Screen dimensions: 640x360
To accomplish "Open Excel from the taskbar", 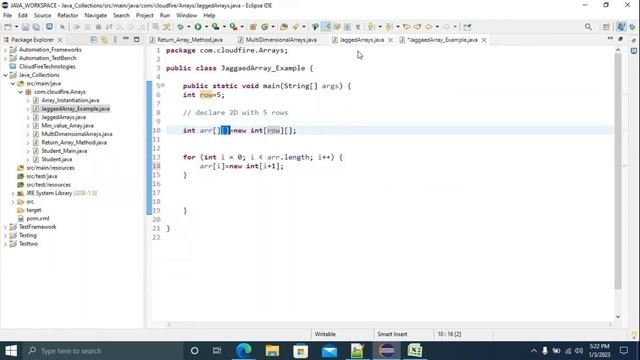I will 415,351.
